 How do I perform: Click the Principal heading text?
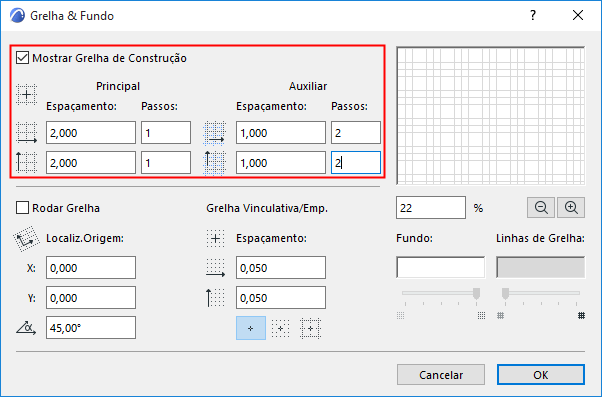coord(118,86)
